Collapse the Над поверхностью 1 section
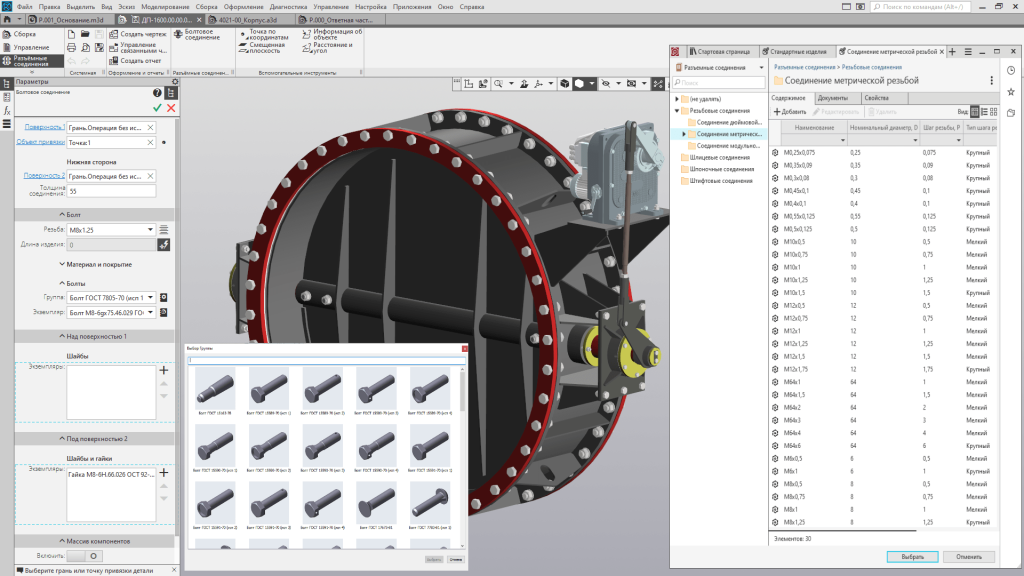The image size is (1024, 576). coord(93,336)
